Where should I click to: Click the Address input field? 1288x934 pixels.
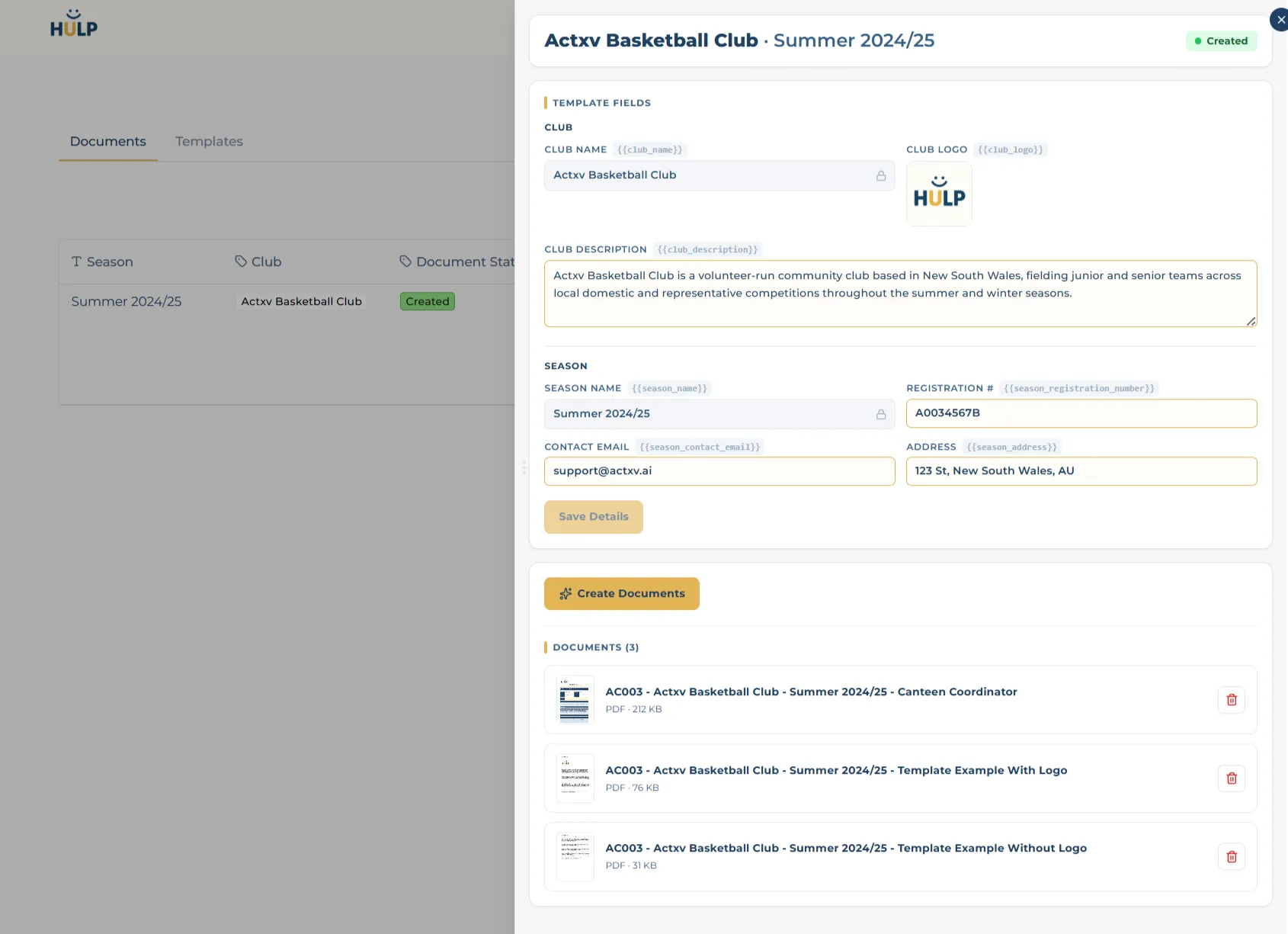pyautogui.click(x=1081, y=471)
